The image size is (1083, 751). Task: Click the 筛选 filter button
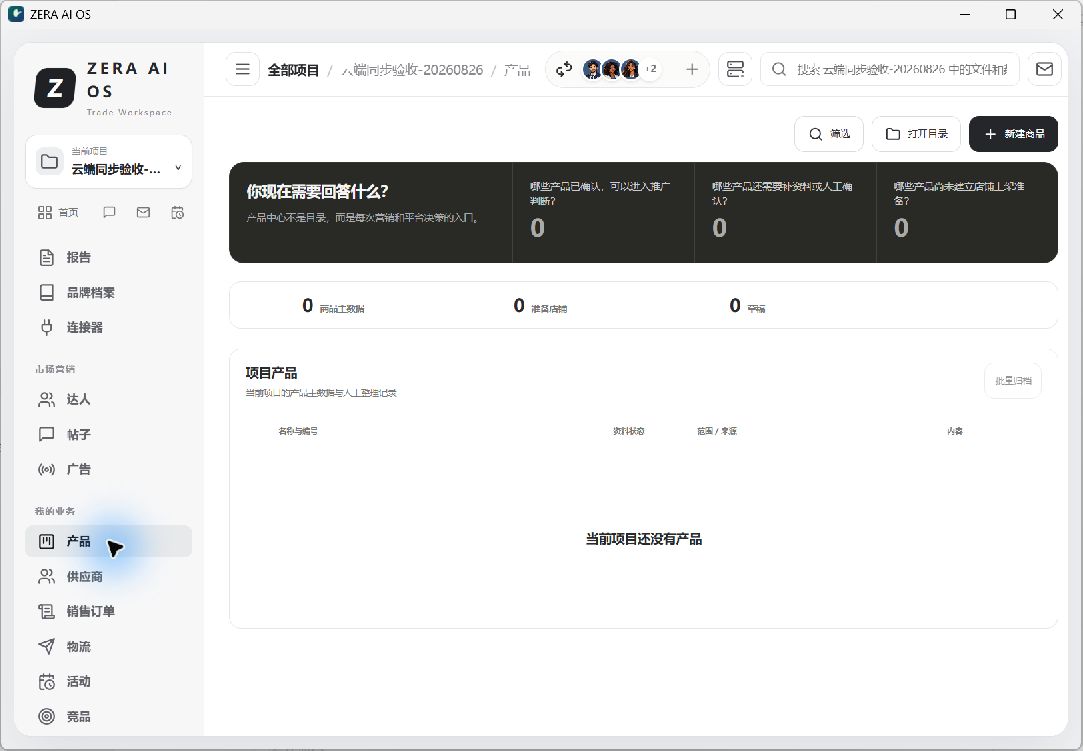point(829,133)
